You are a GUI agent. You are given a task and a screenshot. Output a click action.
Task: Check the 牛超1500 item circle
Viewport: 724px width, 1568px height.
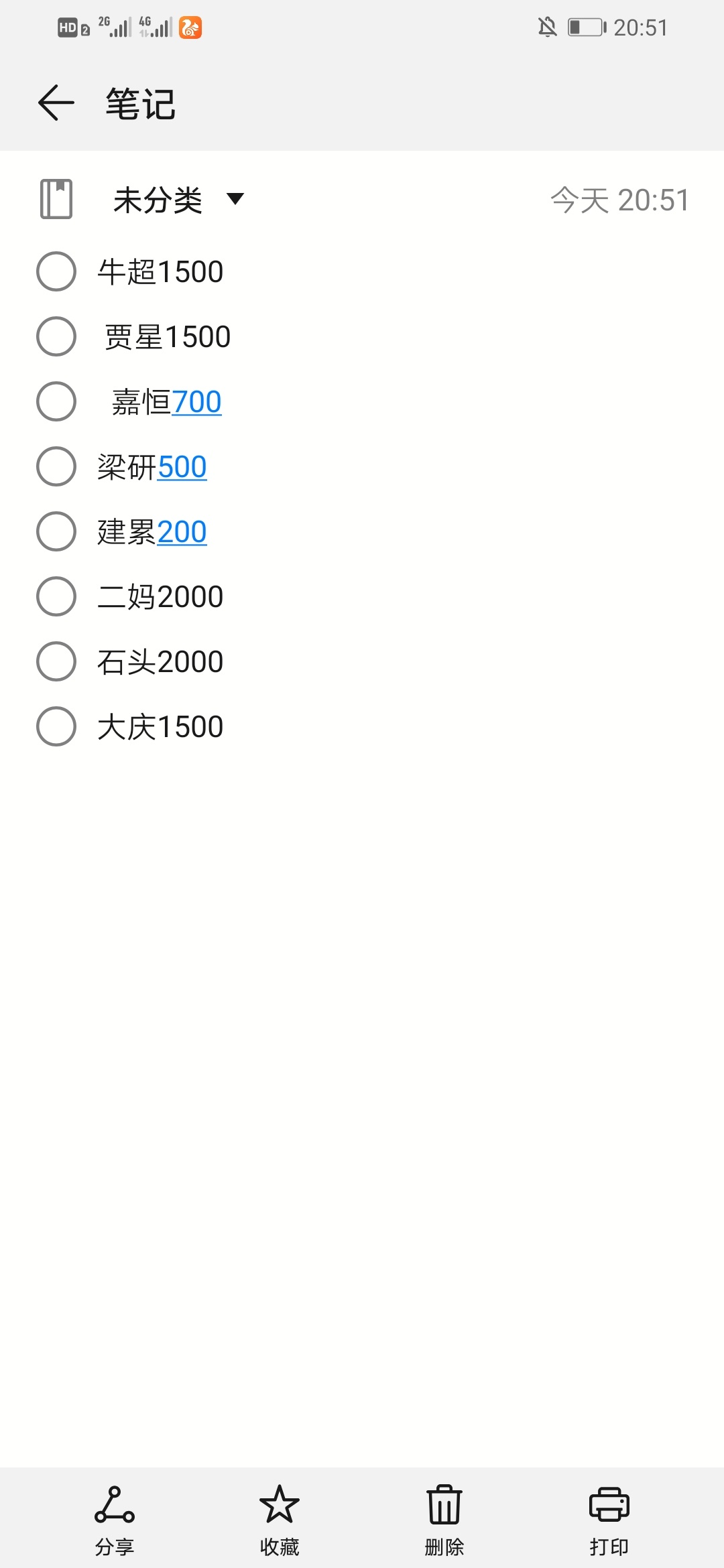click(x=56, y=271)
